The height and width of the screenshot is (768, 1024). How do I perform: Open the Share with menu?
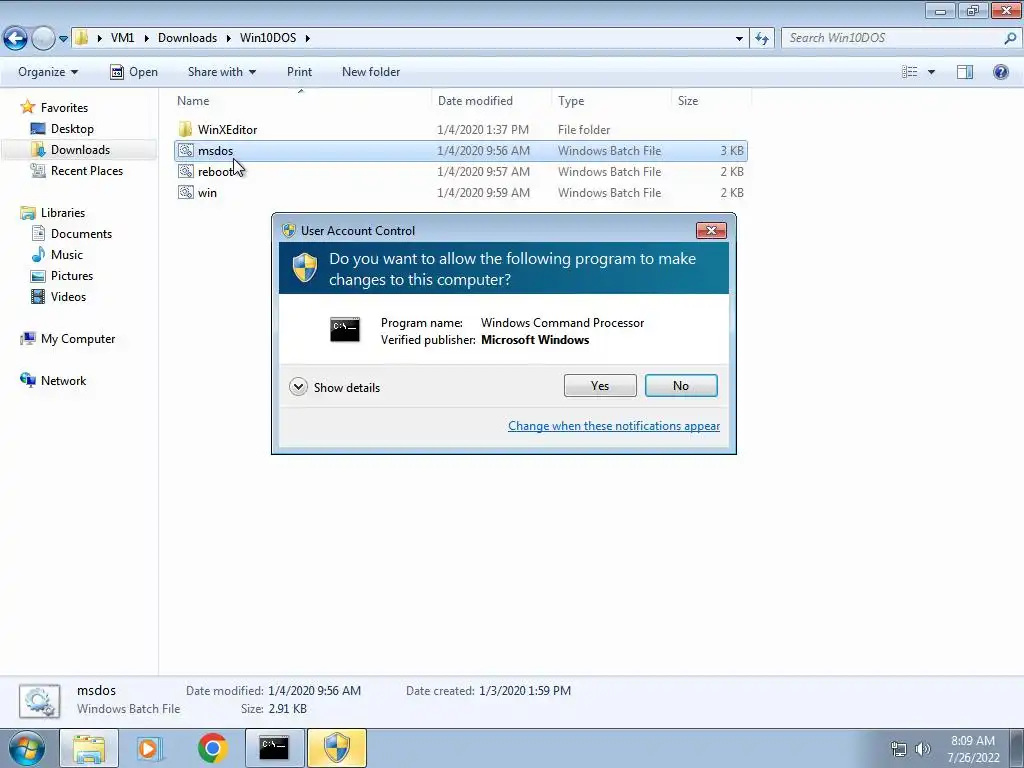pyautogui.click(x=221, y=72)
